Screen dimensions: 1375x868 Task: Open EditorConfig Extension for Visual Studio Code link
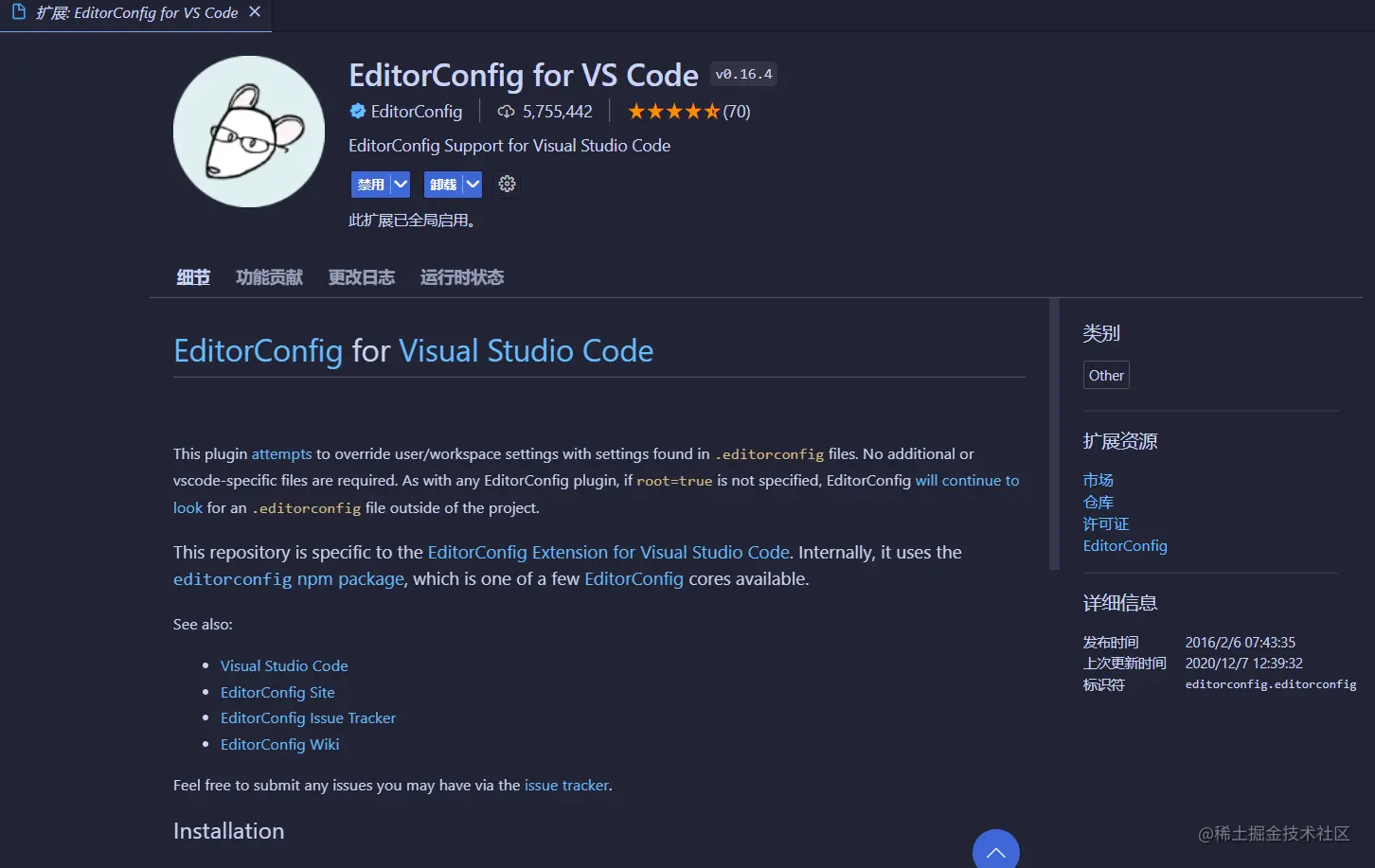pyautogui.click(x=608, y=553)
